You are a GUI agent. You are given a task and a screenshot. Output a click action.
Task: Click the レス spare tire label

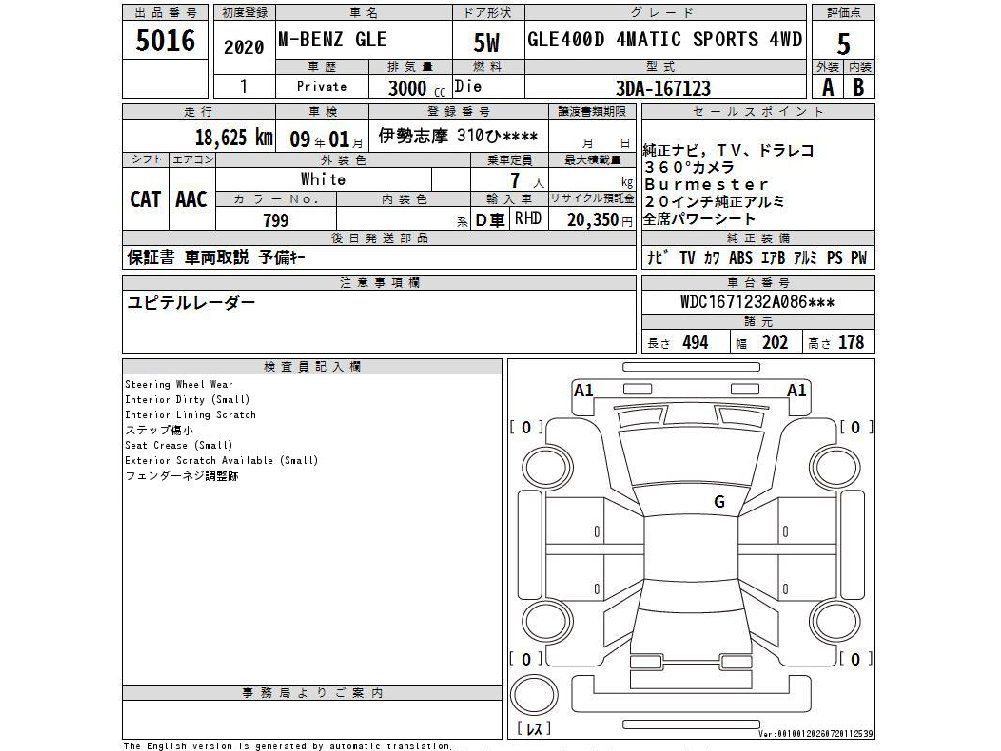pos(534,729)
